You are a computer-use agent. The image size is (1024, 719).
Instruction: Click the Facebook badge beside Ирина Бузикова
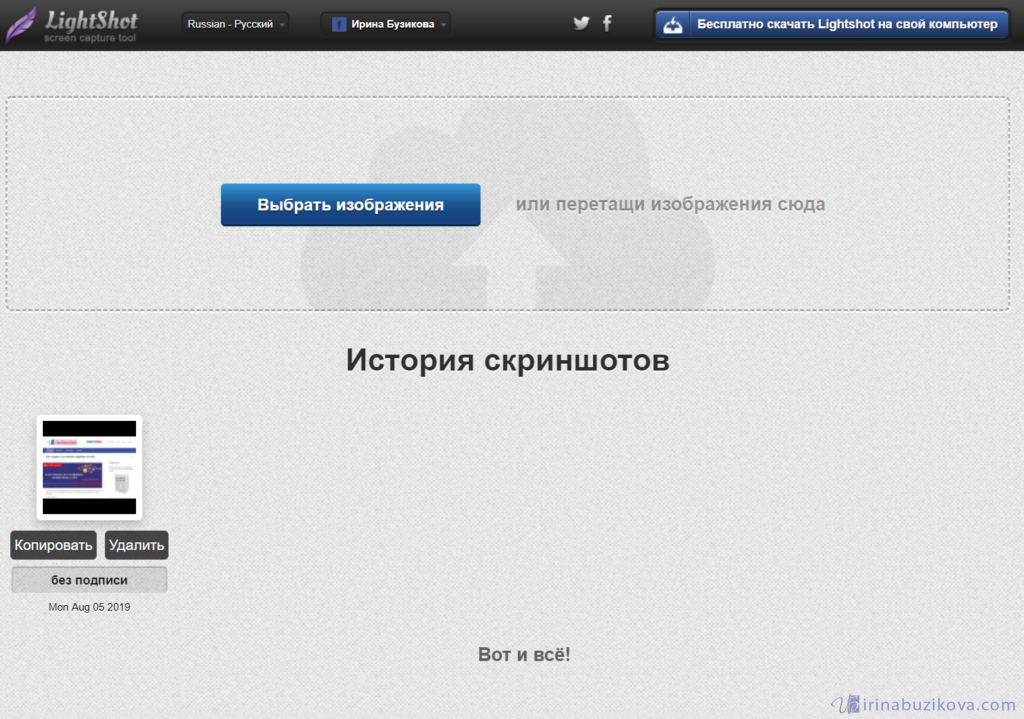[x=339, y=24]
